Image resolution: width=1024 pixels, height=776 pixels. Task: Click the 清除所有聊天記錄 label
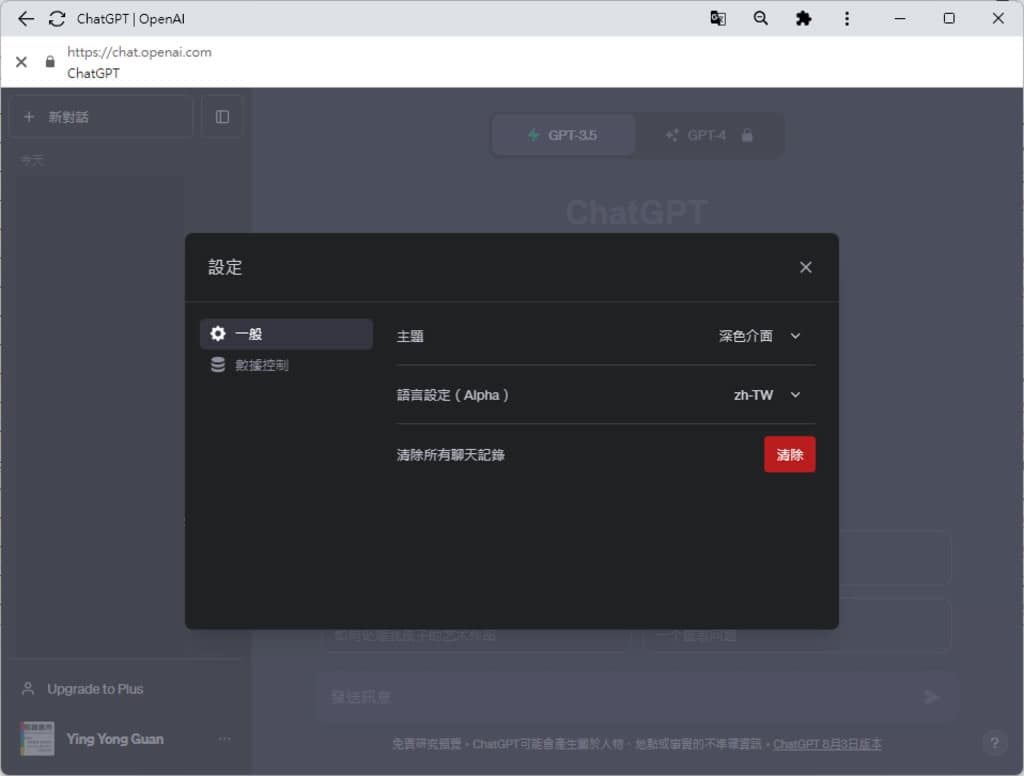click(451, 455)
